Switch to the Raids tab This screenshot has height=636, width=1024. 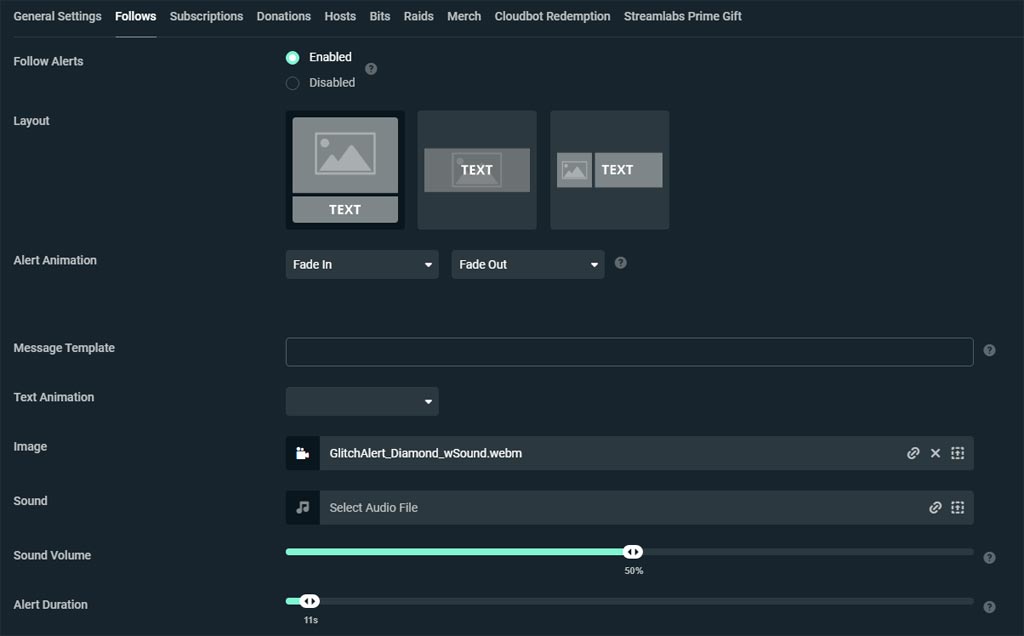[419, 16]
